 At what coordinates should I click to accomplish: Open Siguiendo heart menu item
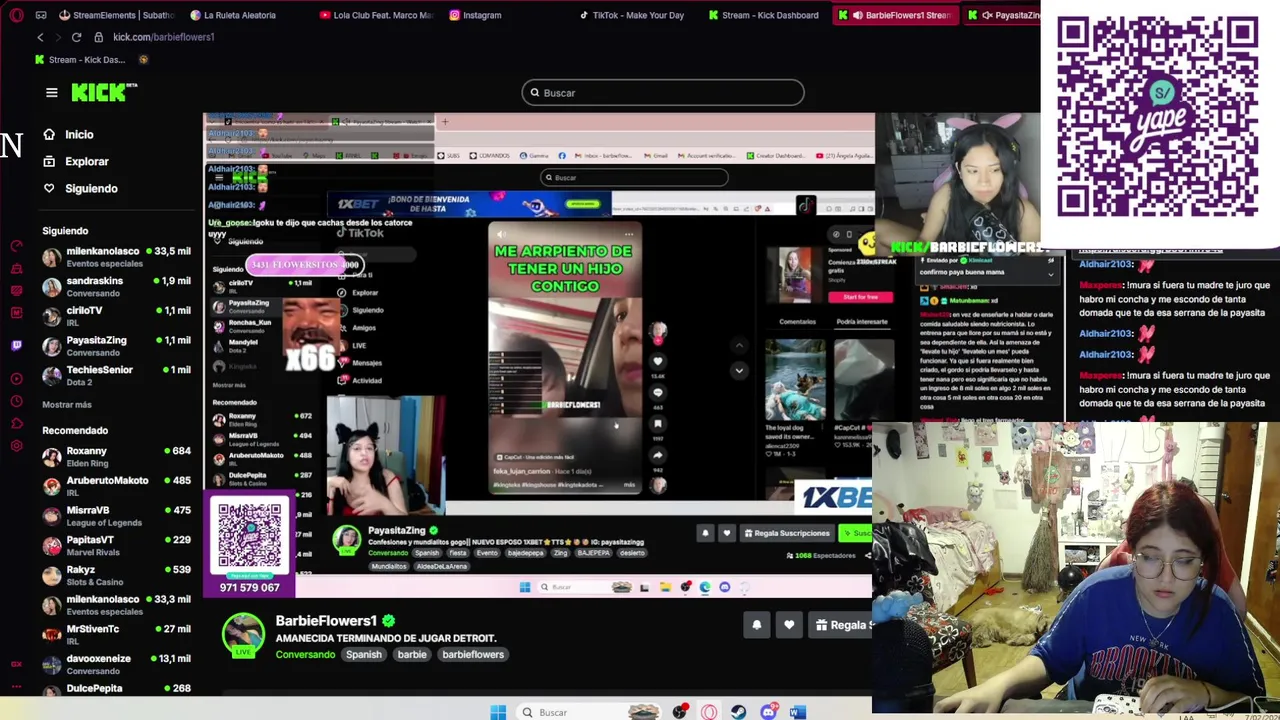(x=80, y=188)
